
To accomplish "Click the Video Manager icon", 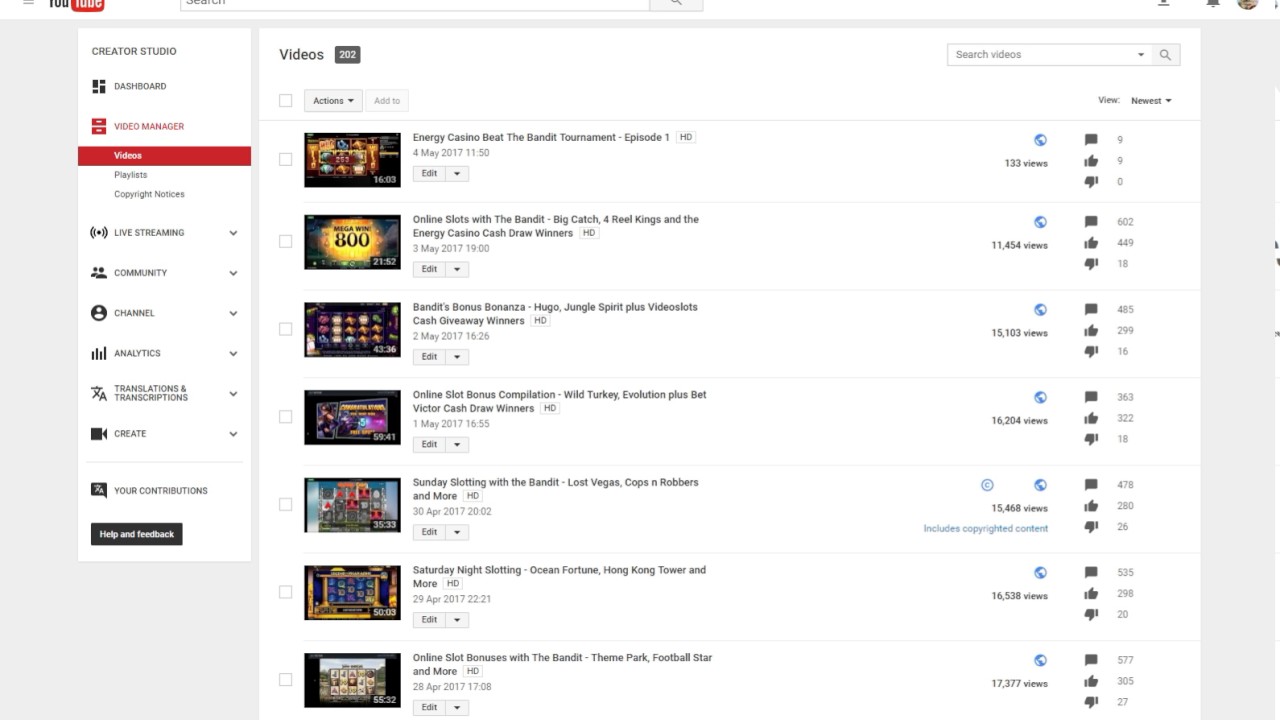I will pos(99,126).
